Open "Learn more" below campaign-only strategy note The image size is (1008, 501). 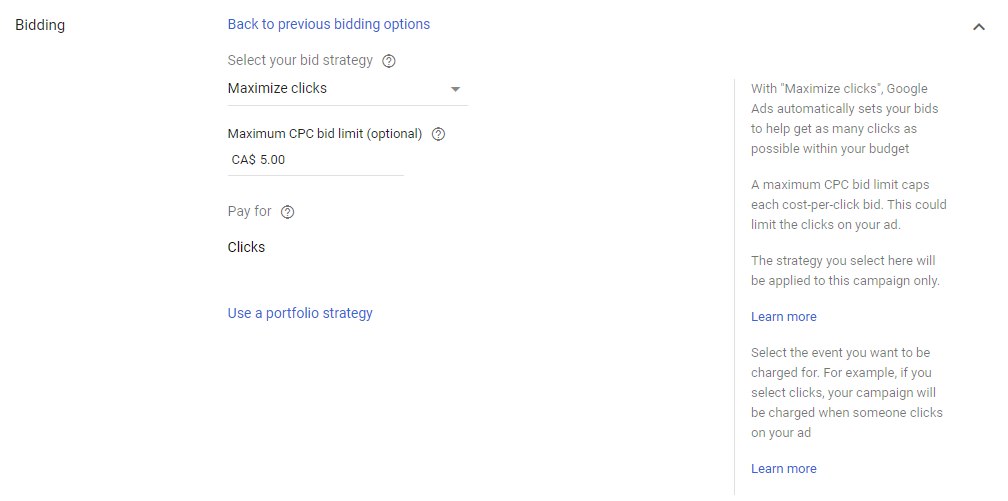pos(784,317)
